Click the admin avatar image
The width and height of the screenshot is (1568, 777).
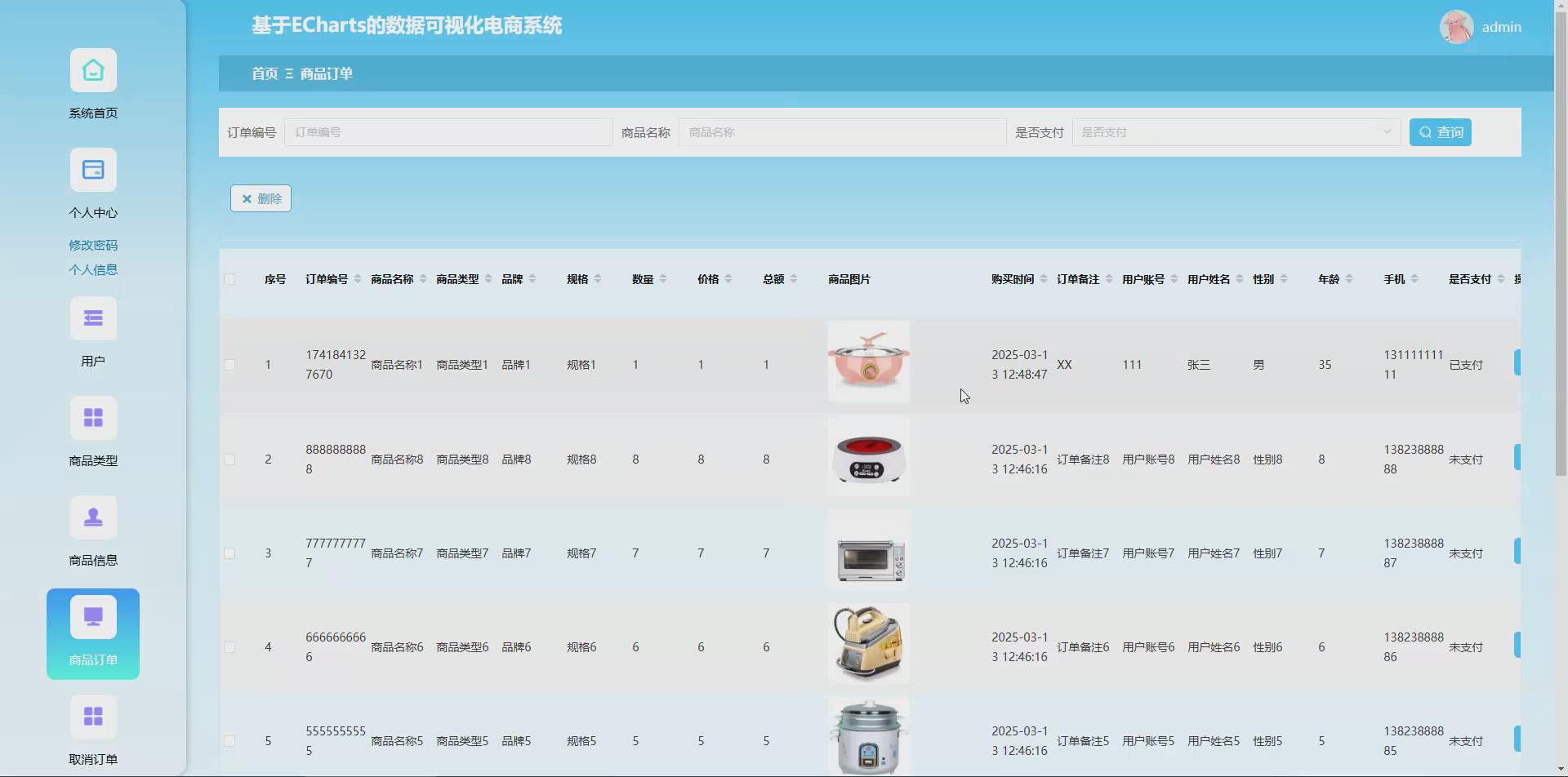click(1457, 26)
